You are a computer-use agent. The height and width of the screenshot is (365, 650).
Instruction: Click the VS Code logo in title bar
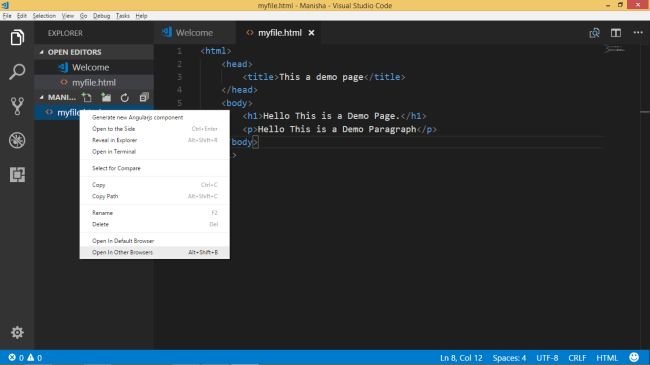5,5
